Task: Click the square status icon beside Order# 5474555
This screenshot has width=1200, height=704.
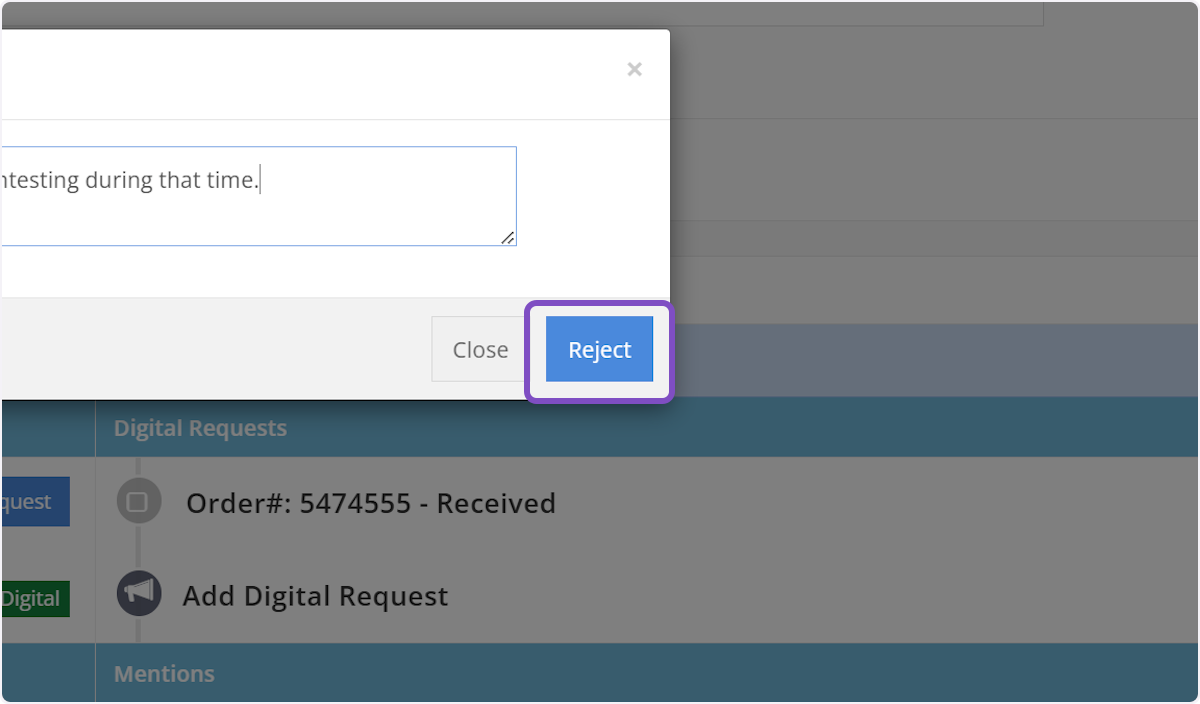Action: (x=138, y=502)
